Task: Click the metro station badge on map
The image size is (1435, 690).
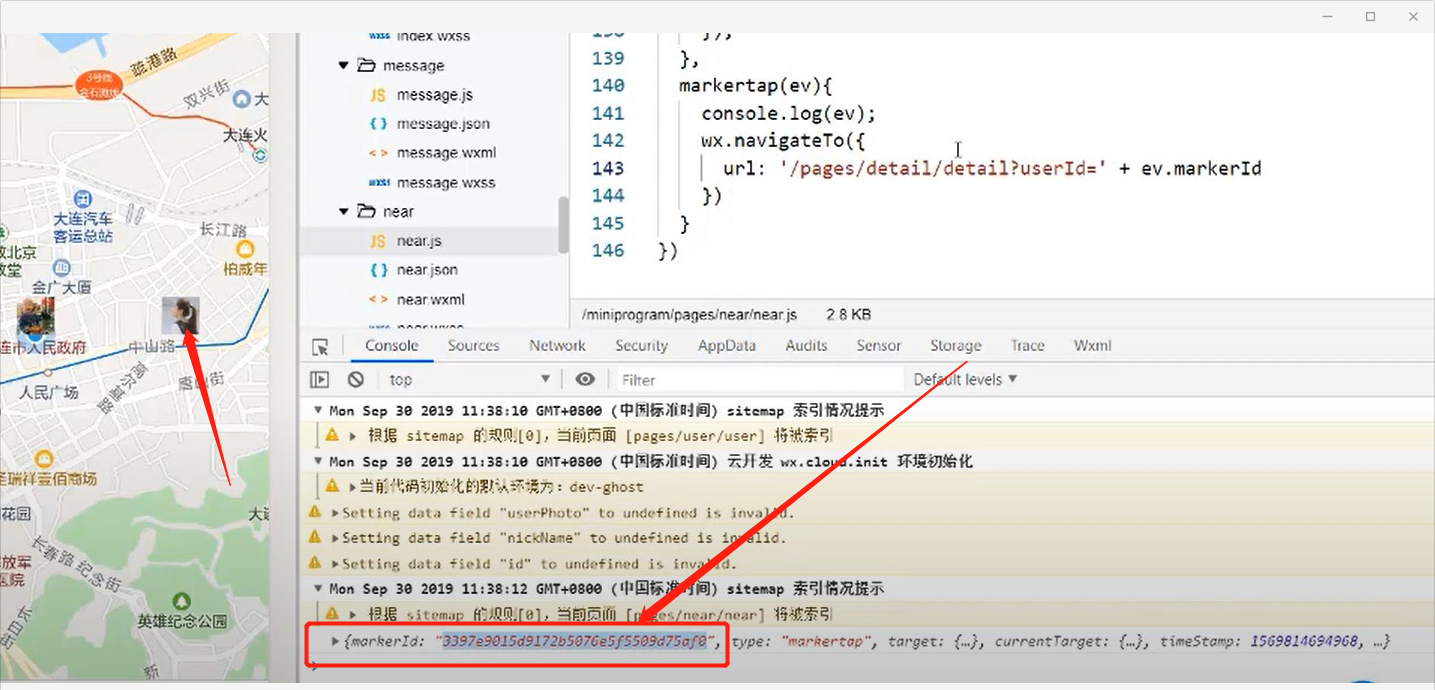Action: (x=99, y=85)
